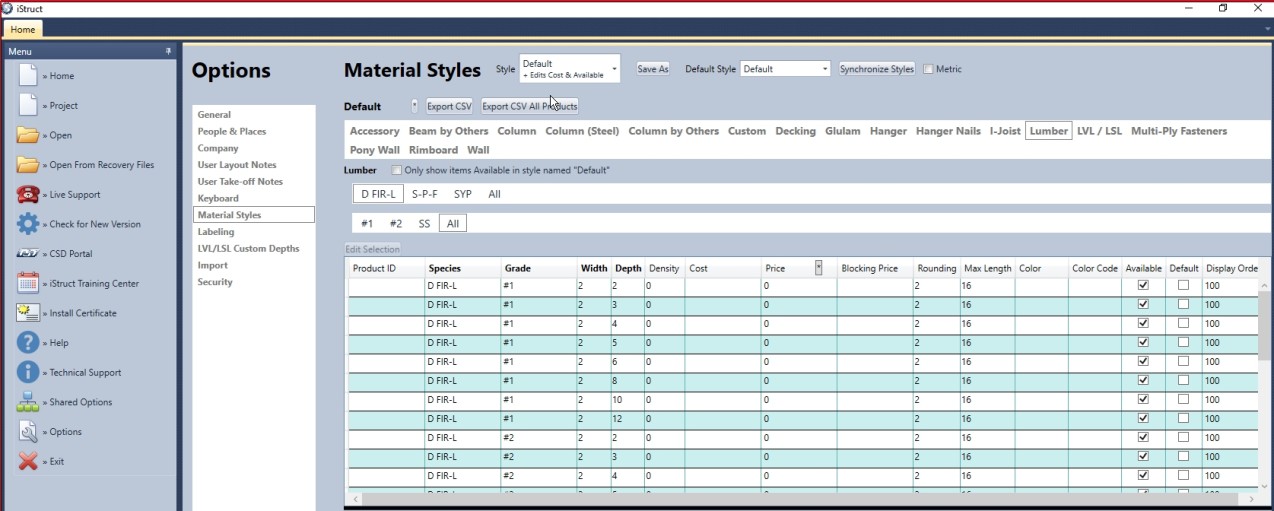Click the Technical Support info icon
Screen dimensions: 1274x511
28,372
